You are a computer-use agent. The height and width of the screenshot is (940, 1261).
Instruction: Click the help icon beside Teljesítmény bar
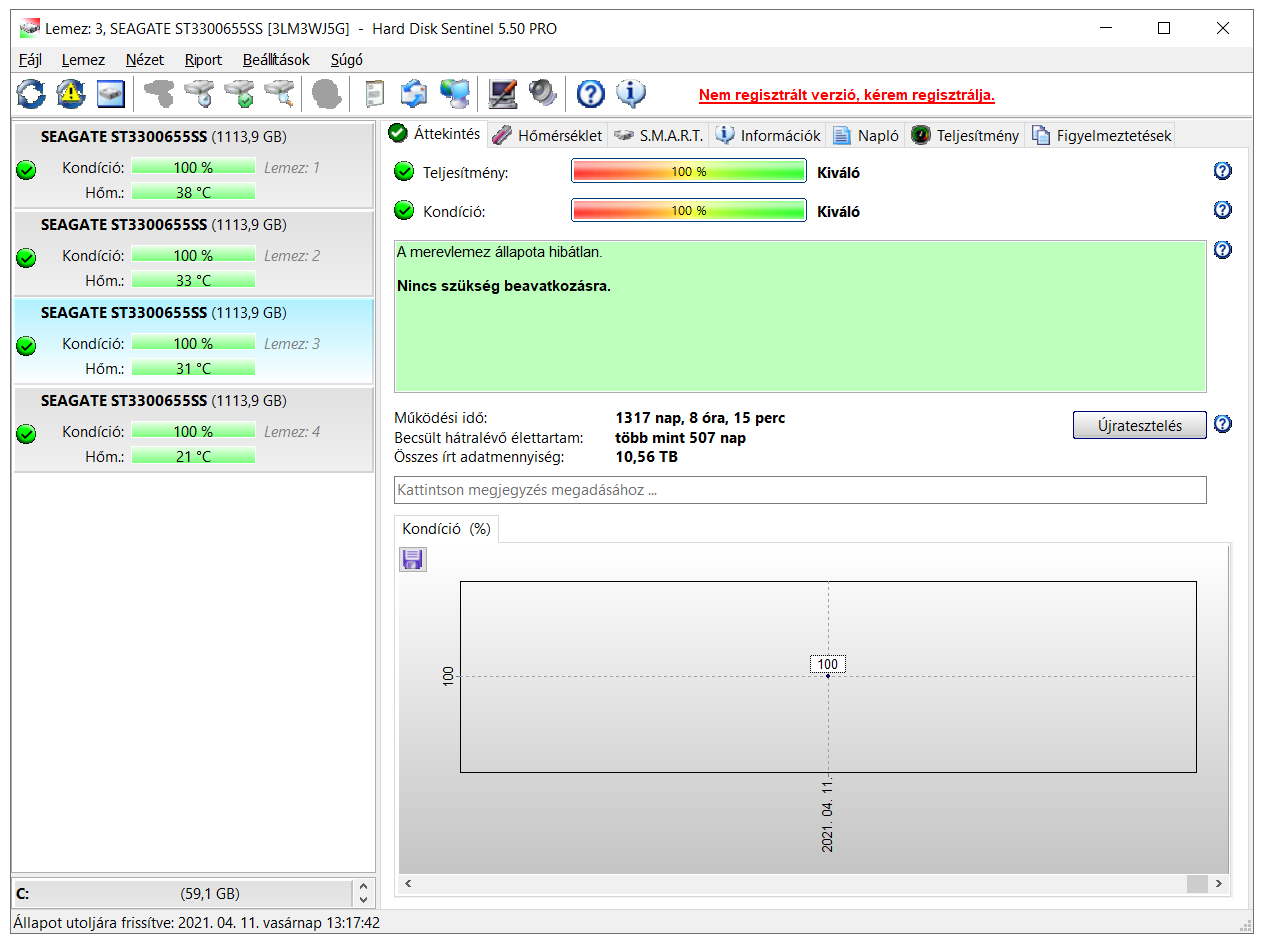[x=1222, y=171]
